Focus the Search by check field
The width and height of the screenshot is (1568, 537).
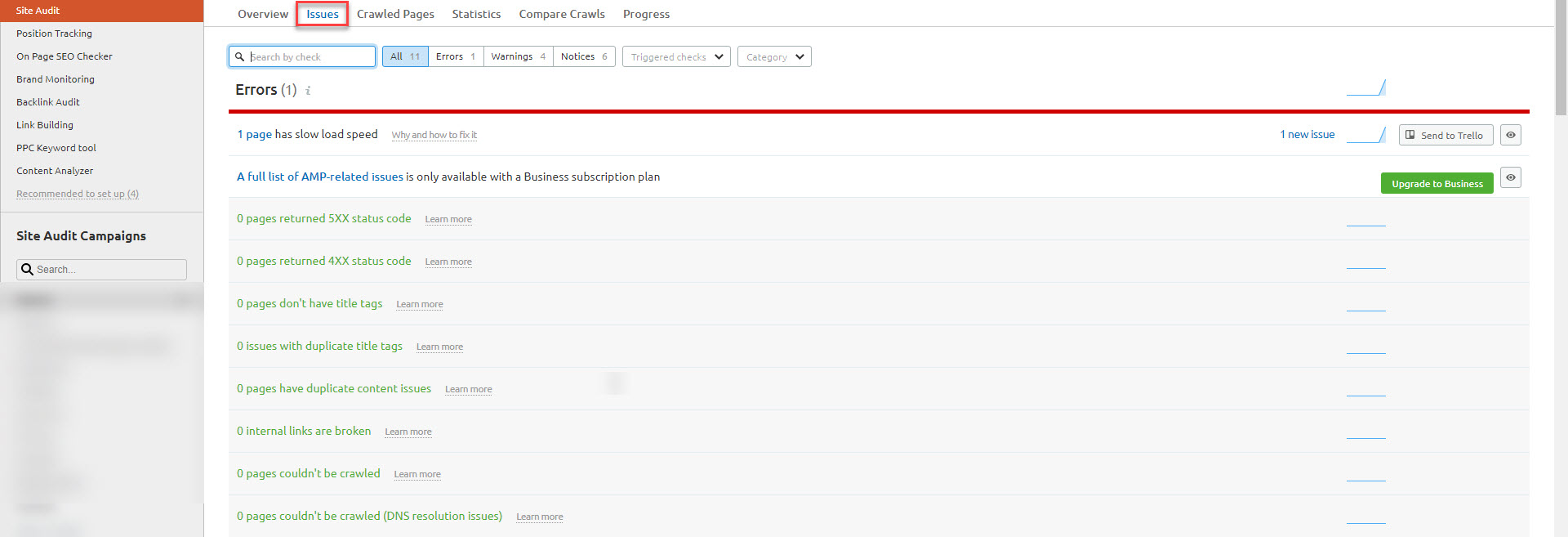[310, 56]
